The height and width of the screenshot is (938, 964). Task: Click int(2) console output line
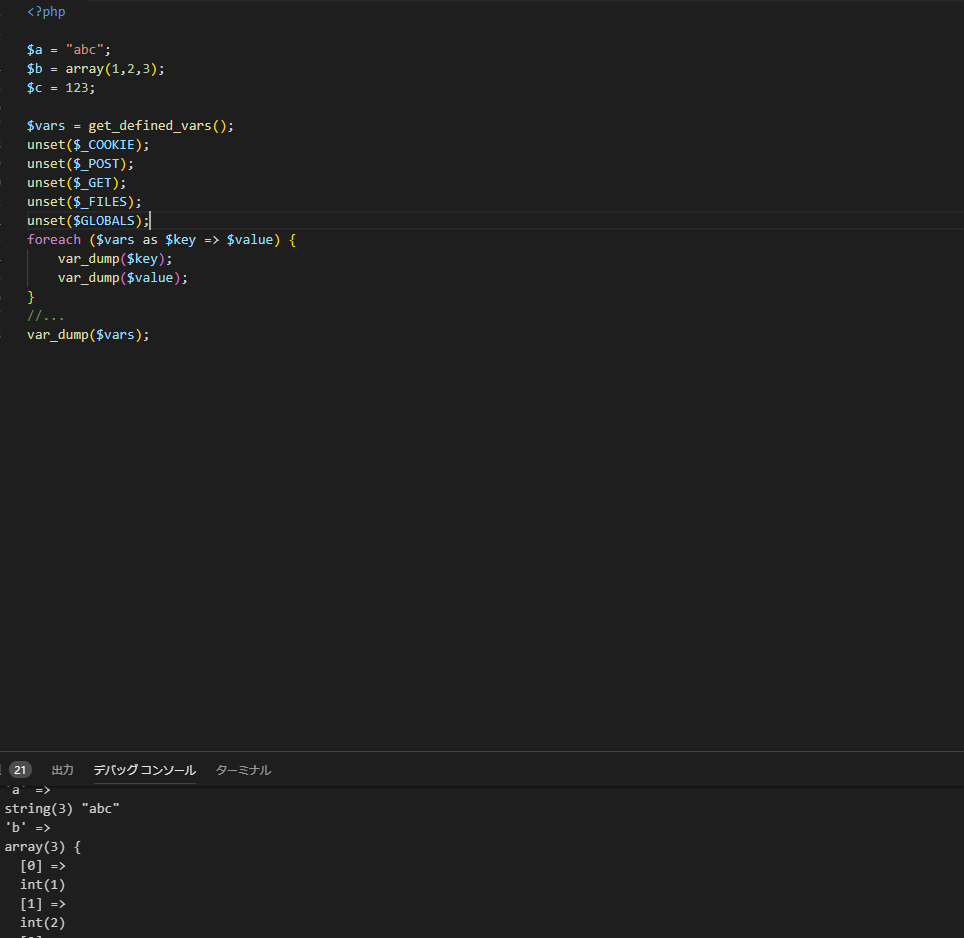43,923
